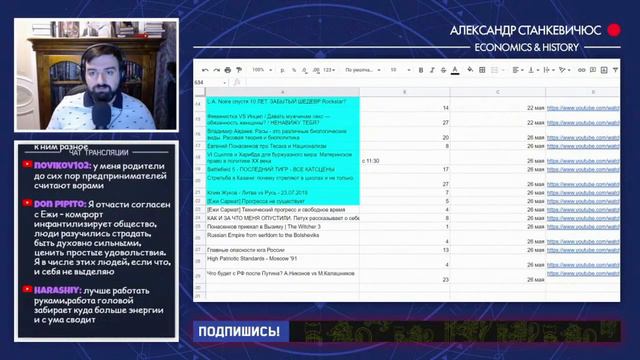Toggle Italic formatting

coord(432,70)
